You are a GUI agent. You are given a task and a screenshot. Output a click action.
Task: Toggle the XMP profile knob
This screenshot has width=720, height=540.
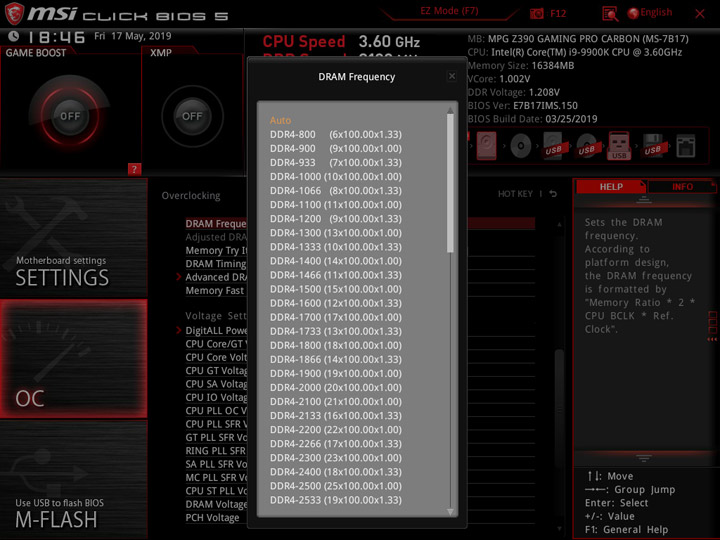pyautogui.click(x=192, y=116)
